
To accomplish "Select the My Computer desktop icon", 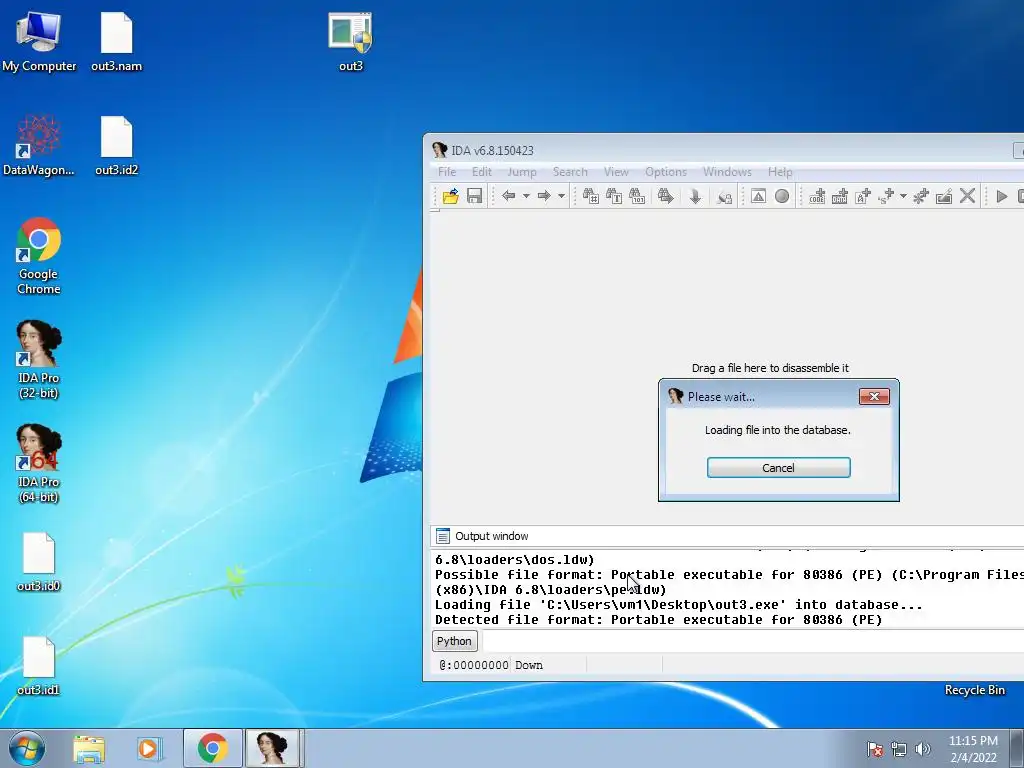I will click(x=39, y=42).
